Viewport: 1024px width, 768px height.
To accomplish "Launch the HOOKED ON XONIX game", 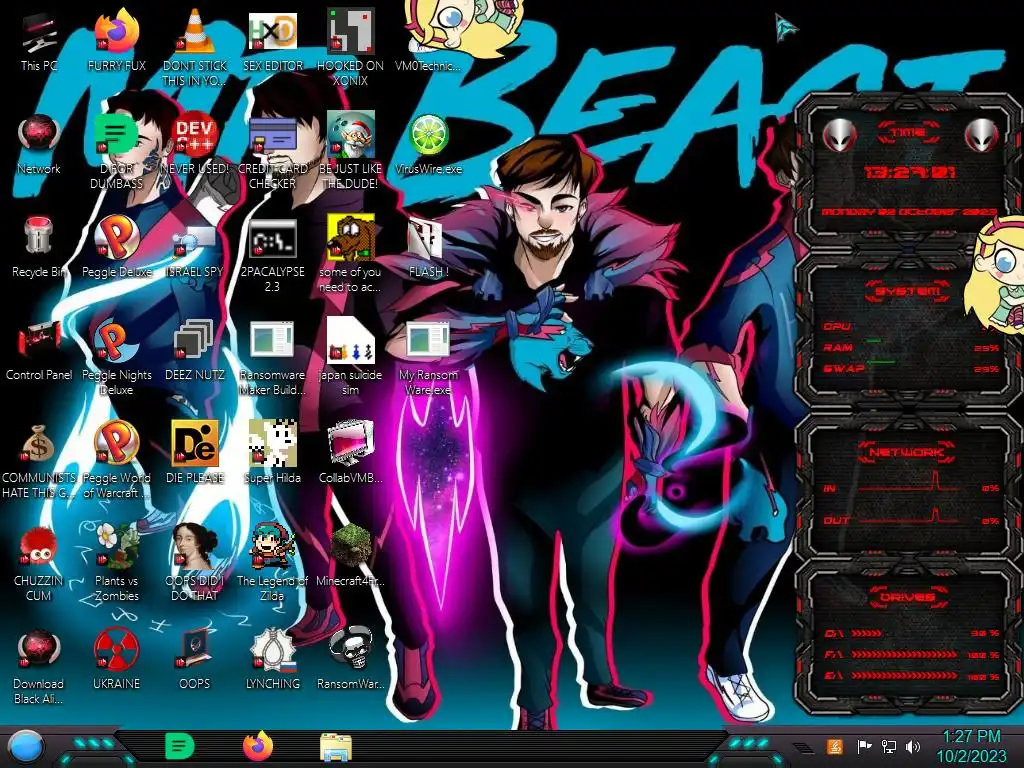I will pos(351,46).
